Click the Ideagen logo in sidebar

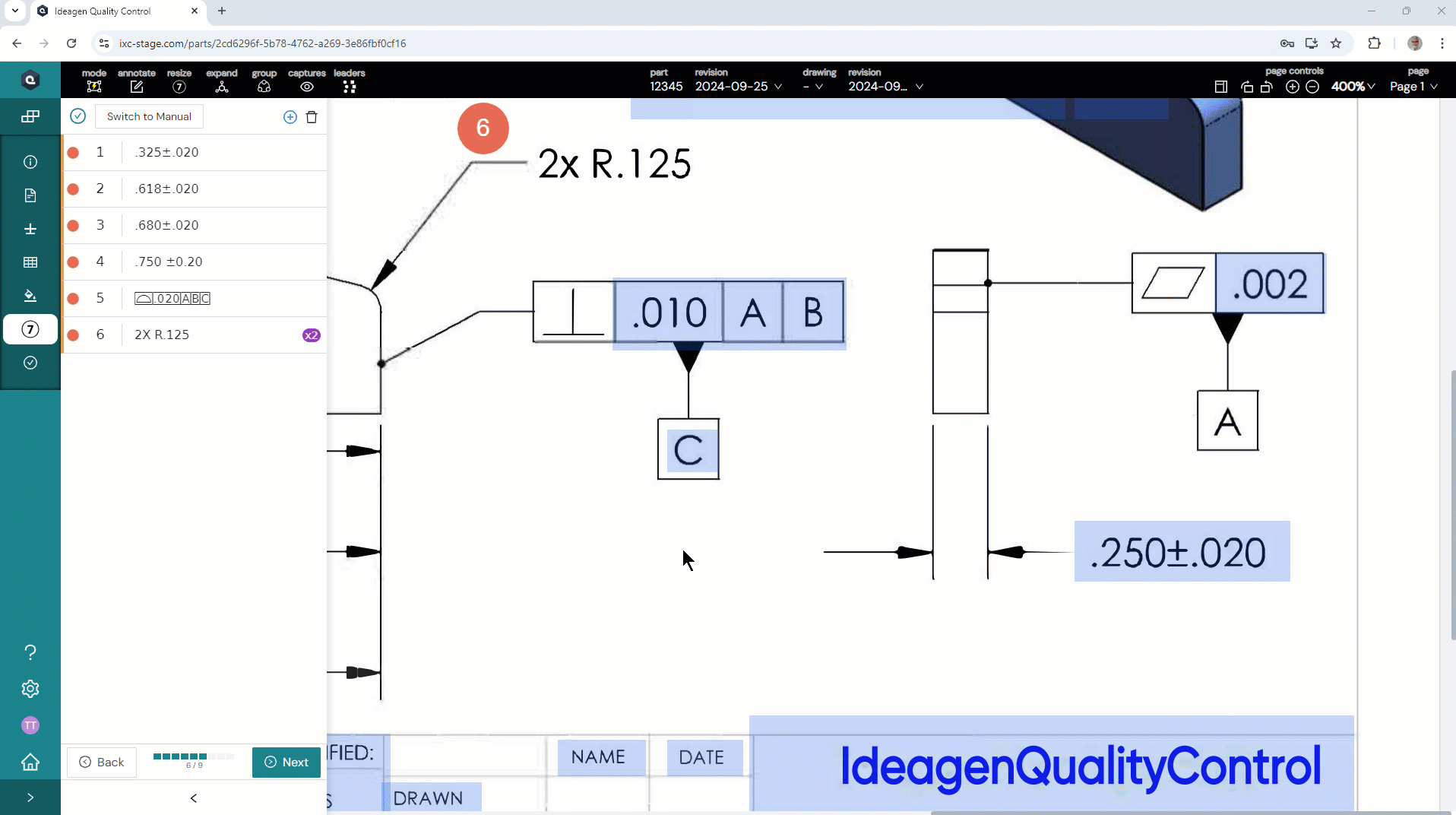[x=30, y=80]
